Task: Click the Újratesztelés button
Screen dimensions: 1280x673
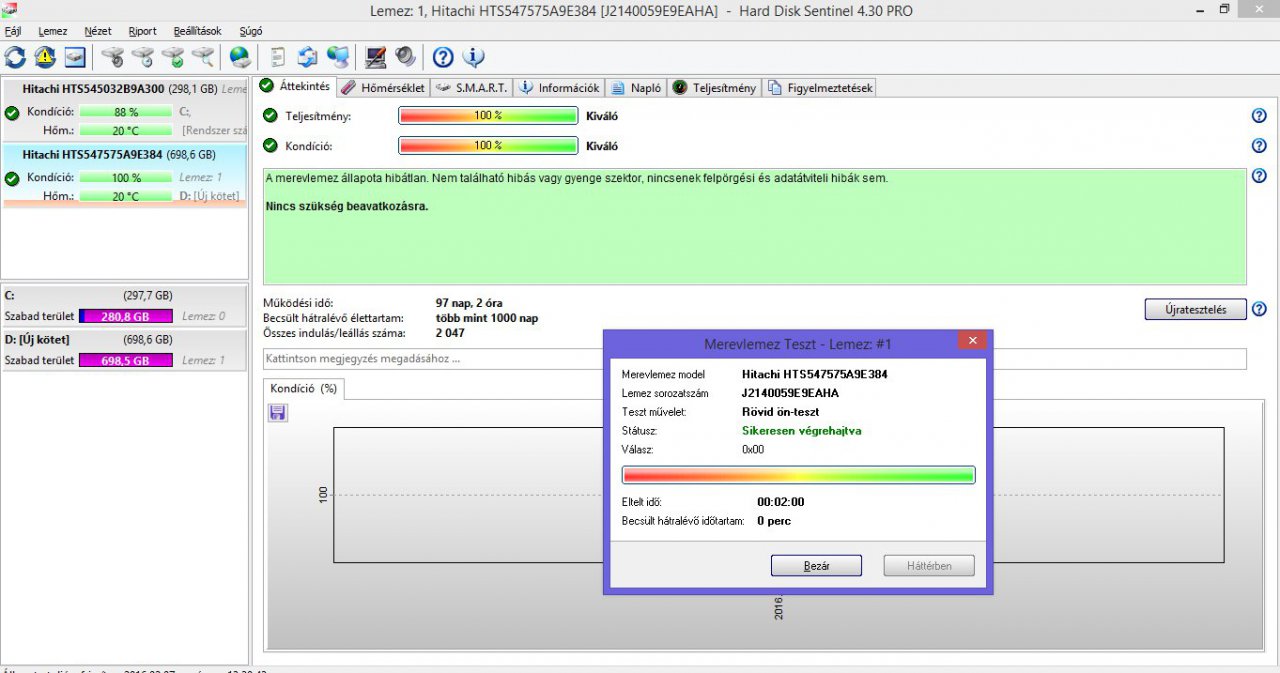Action: point(1195,309)
